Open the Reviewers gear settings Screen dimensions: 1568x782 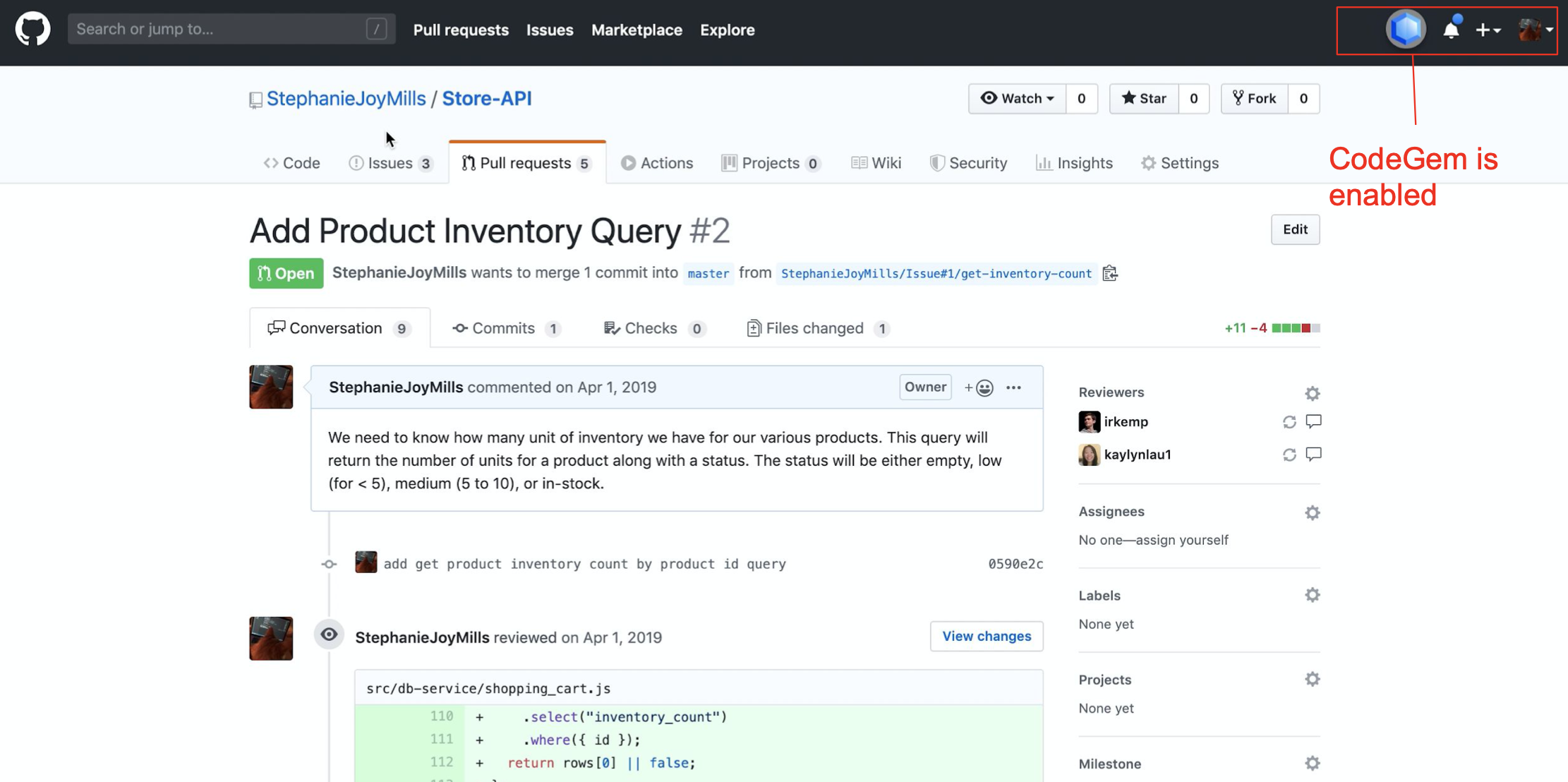point(1312,393)
